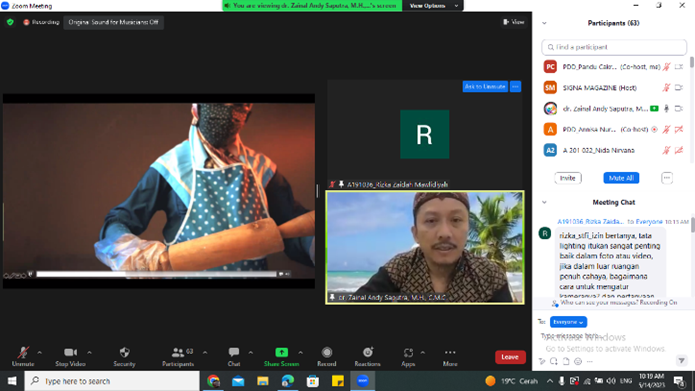Open three-dots menu on Rizka's video tile
This screenshot has height=391, width=695.
[x=515, y=86]
